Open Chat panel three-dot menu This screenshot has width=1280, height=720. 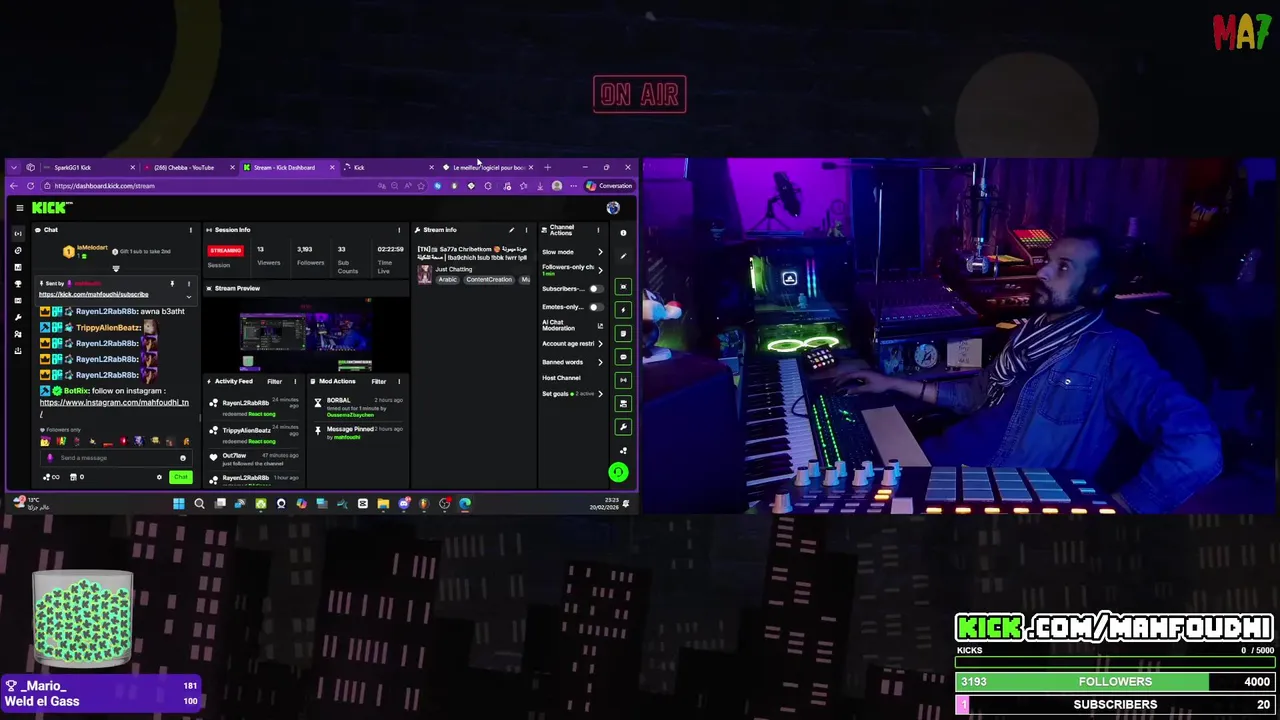pos(191,230)
